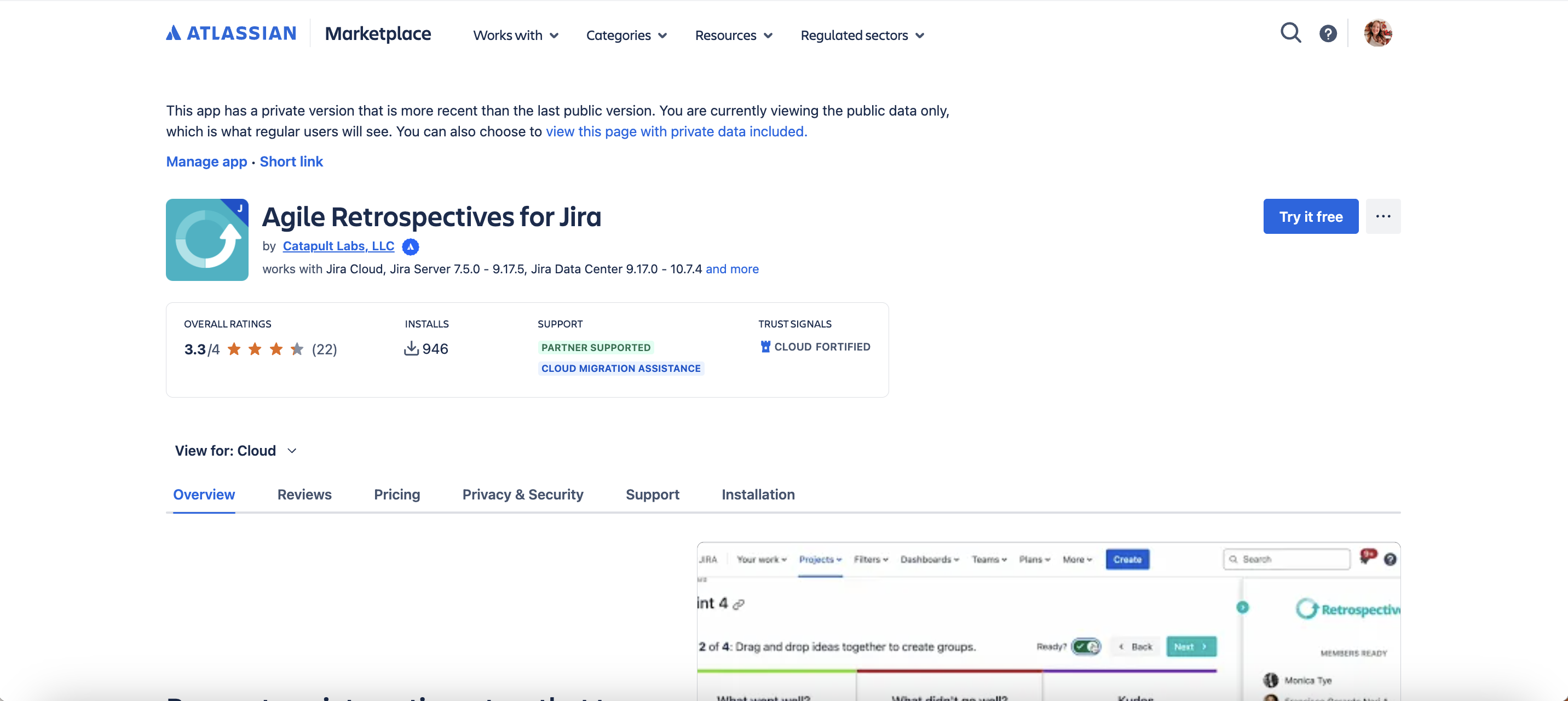Click the Try it free button
Viewport: 1568px width, 701px height.
(x=1310, y=216)
